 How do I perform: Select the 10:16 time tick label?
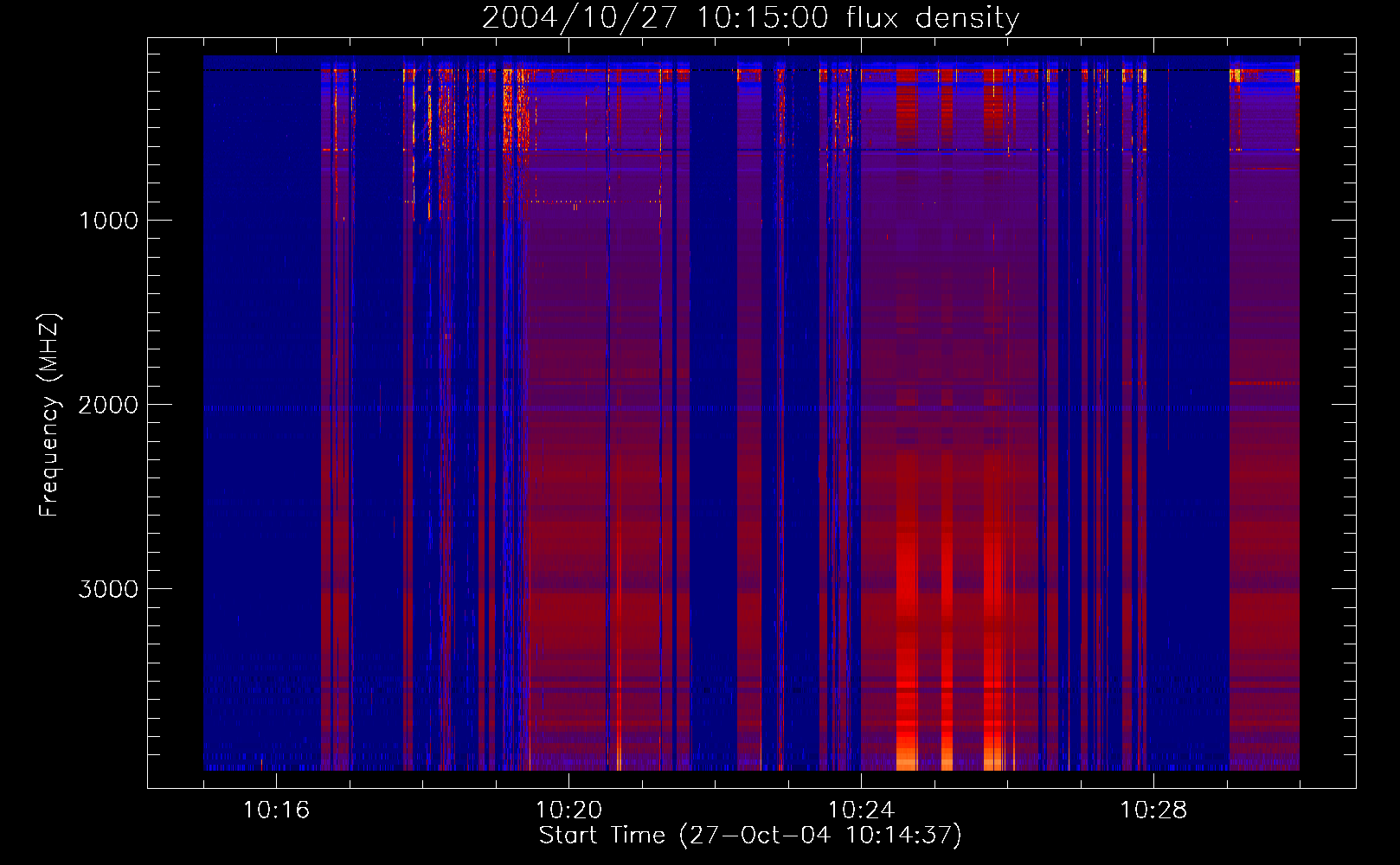point(276,811)
